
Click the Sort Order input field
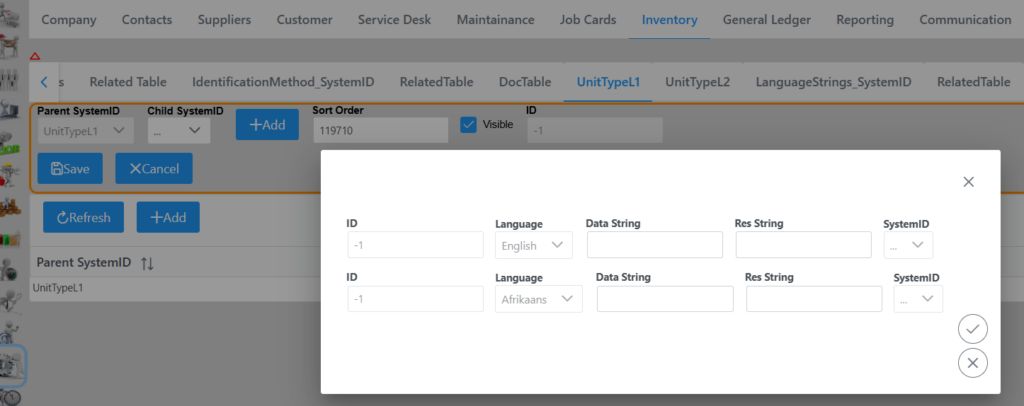click(380, 130)
